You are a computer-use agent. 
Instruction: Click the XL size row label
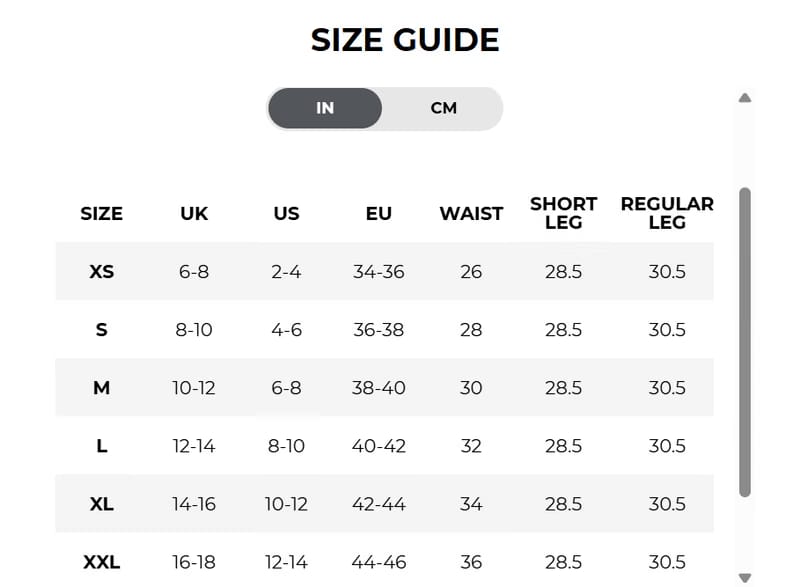pyautogui.click(x=102, y=504)
